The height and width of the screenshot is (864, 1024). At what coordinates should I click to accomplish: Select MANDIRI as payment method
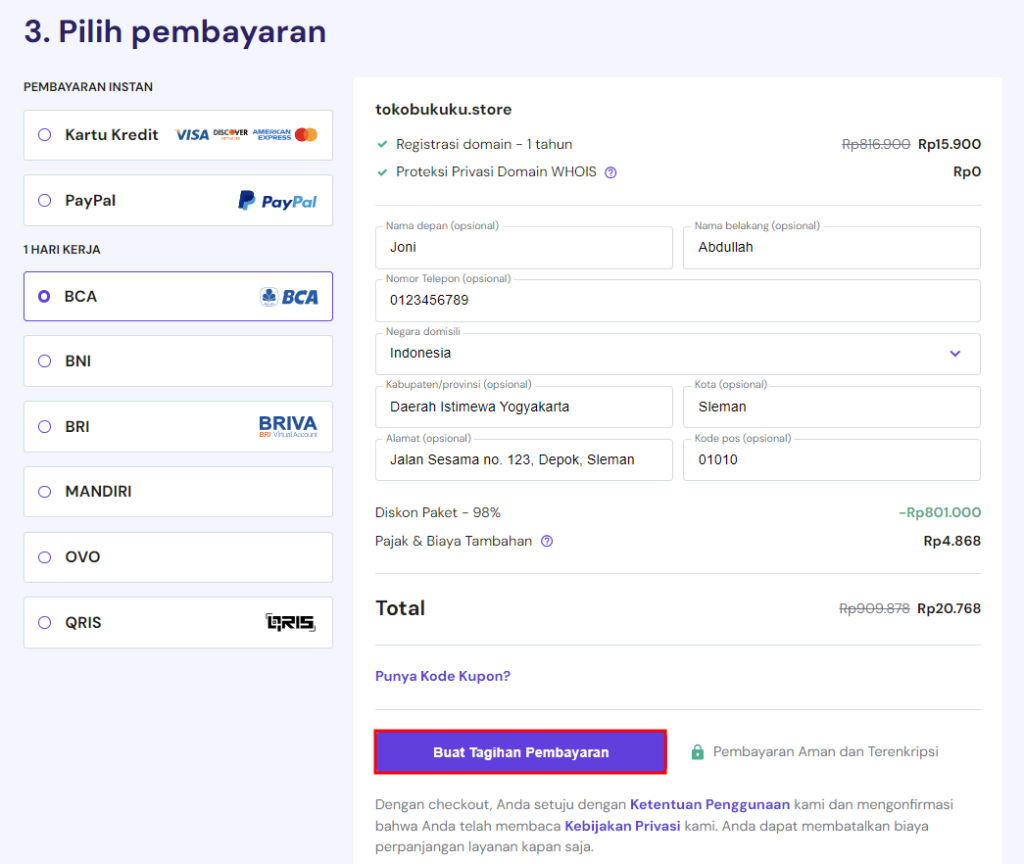44,492
